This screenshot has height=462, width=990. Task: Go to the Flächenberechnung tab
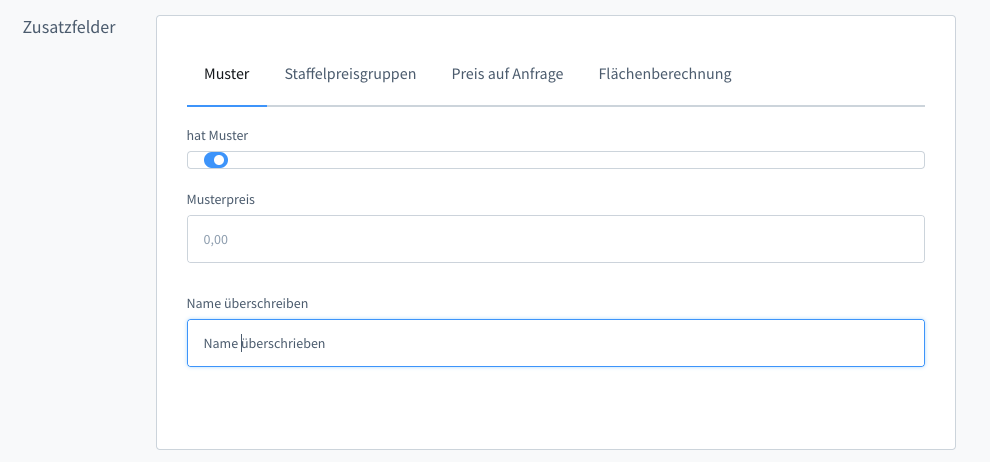coord(665,74)
